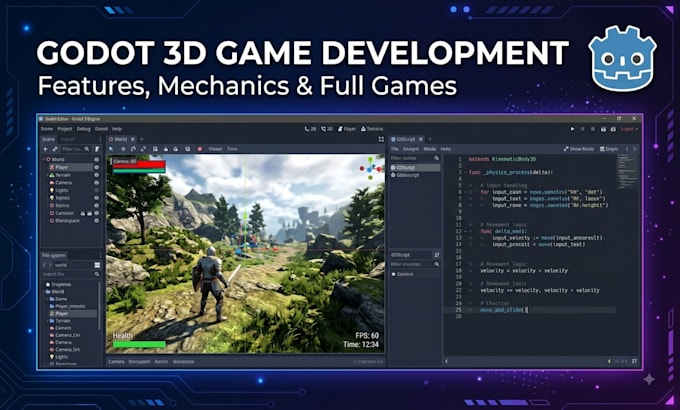680x410 pixels.
Task: Toggle visibility of Blandspace node
Action: [96, 220]
